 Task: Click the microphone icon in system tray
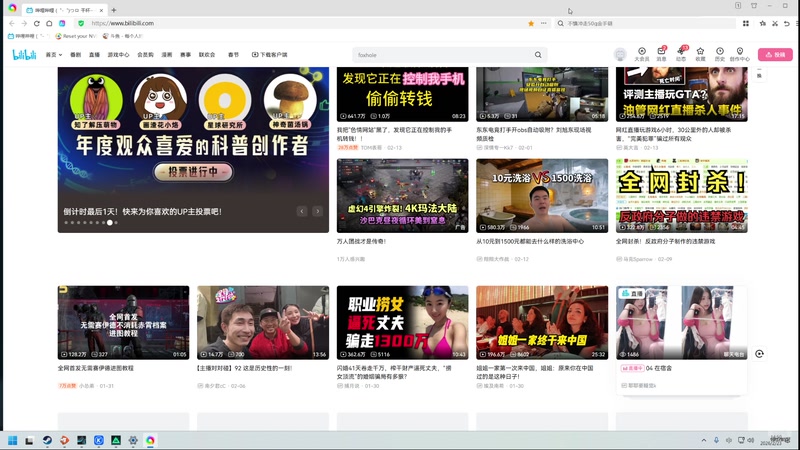click(x=716, y=440)
